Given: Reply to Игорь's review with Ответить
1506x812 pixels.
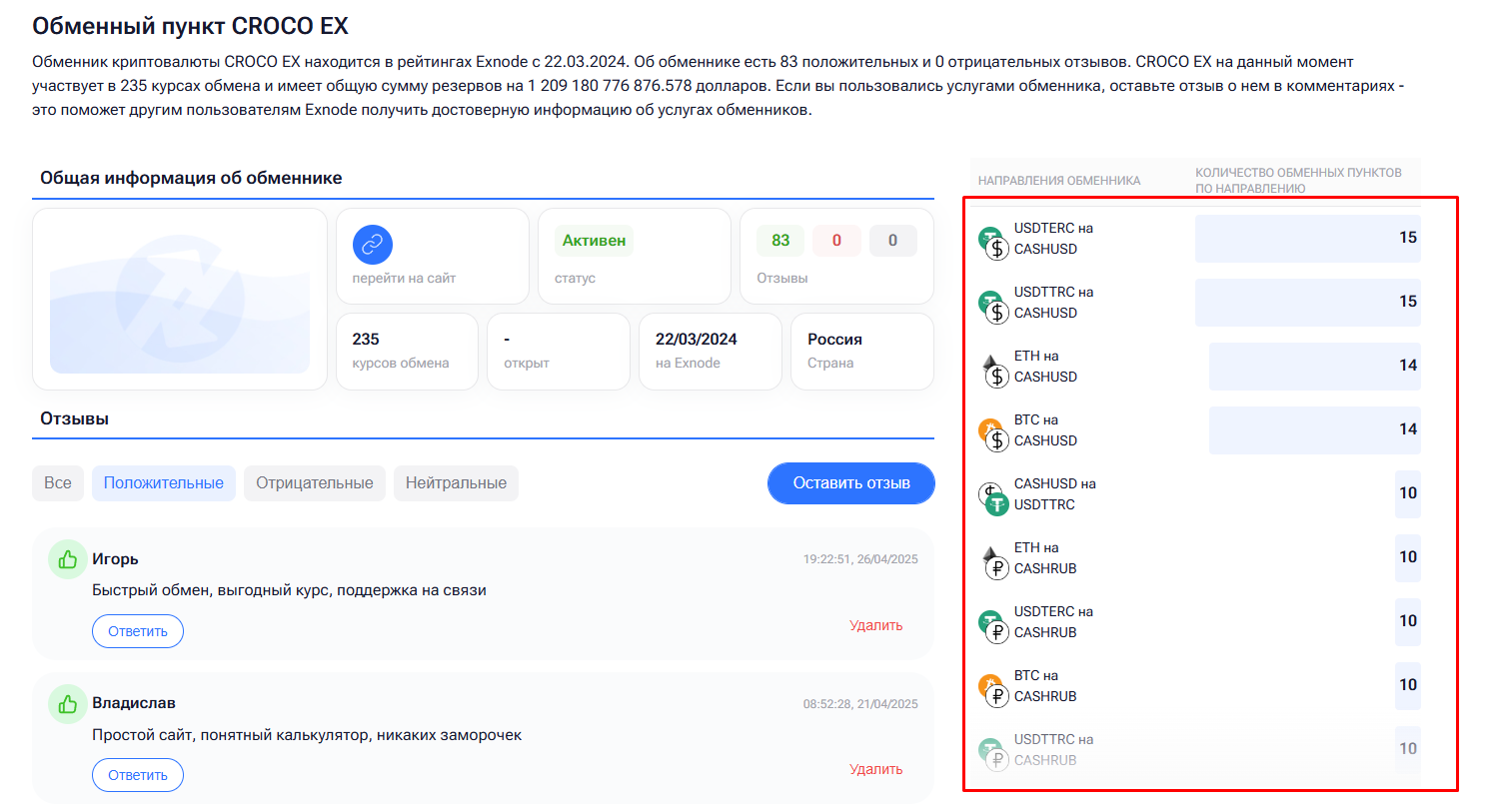Looking at the screenshot, I should tap(138, 631).
